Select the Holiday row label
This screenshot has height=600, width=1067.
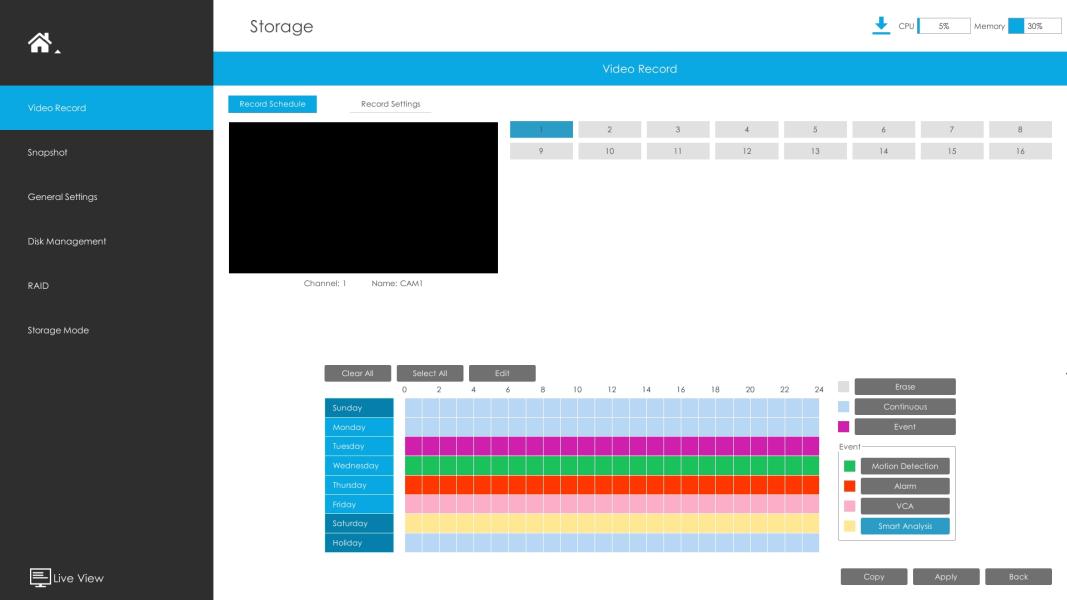click(359, 543)
